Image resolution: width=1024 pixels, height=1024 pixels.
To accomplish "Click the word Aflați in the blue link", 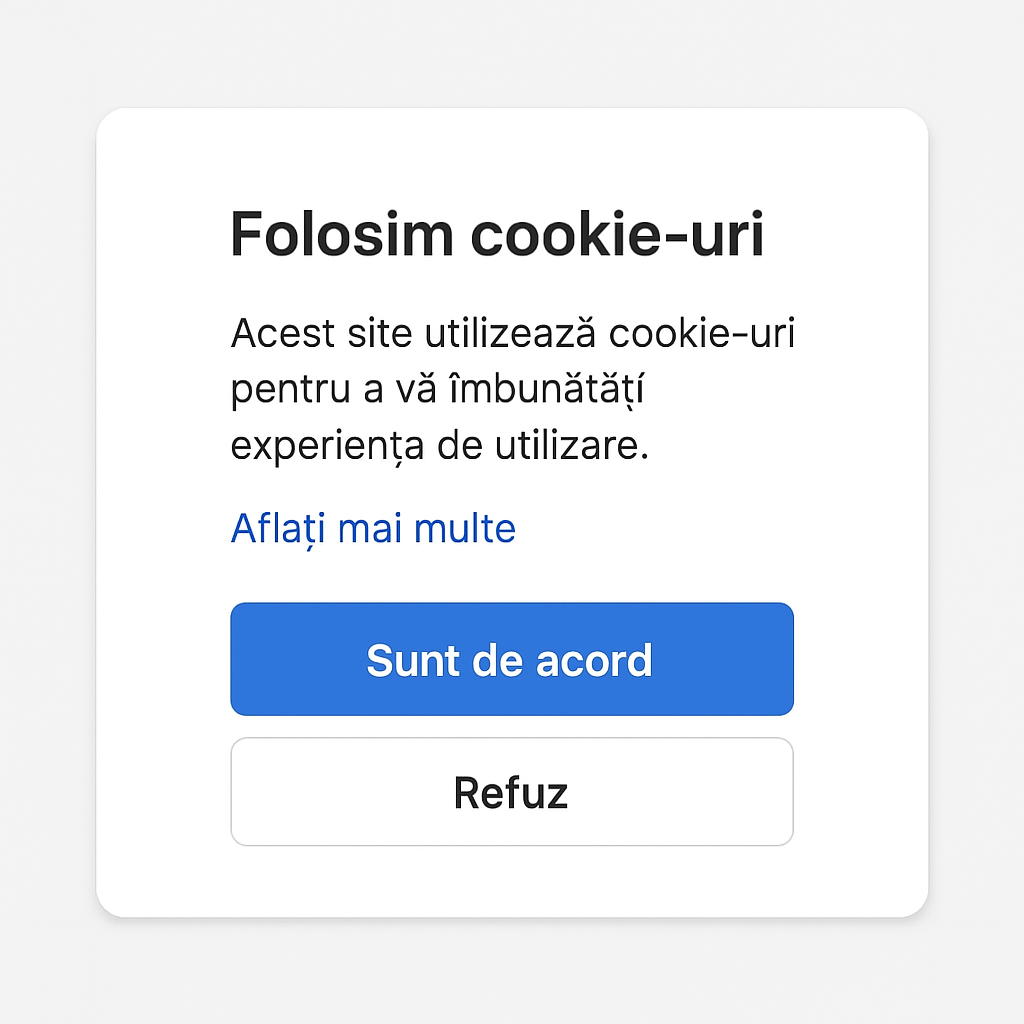I will coord(279,527).
